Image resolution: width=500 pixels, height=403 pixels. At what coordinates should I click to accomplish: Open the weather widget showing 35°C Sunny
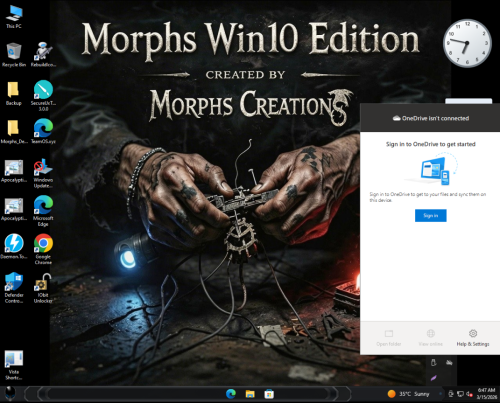click(409, 394)
